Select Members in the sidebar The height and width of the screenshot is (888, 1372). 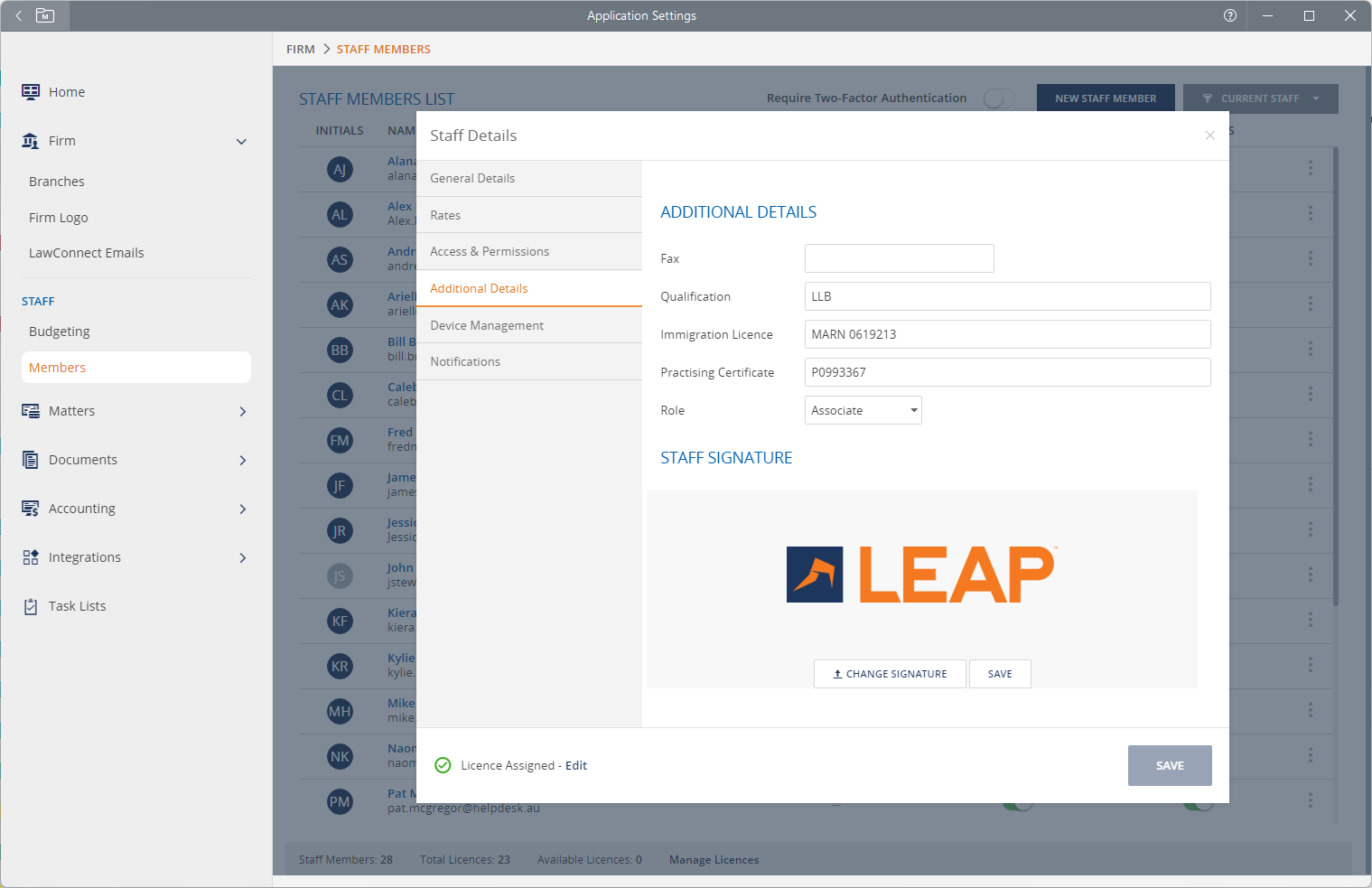136,368
